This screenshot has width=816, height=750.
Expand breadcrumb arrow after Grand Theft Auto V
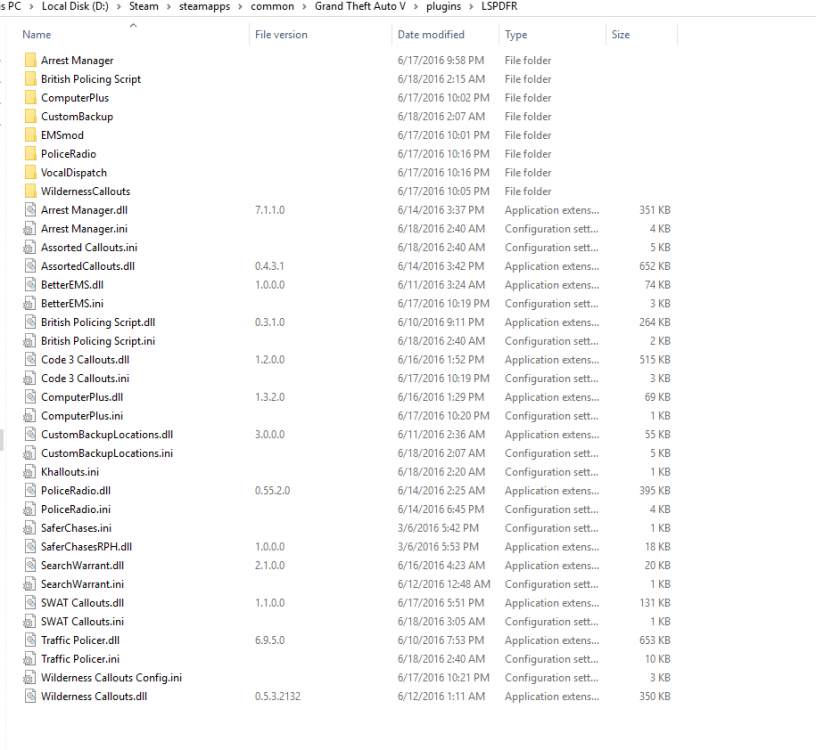coord(416,7)
